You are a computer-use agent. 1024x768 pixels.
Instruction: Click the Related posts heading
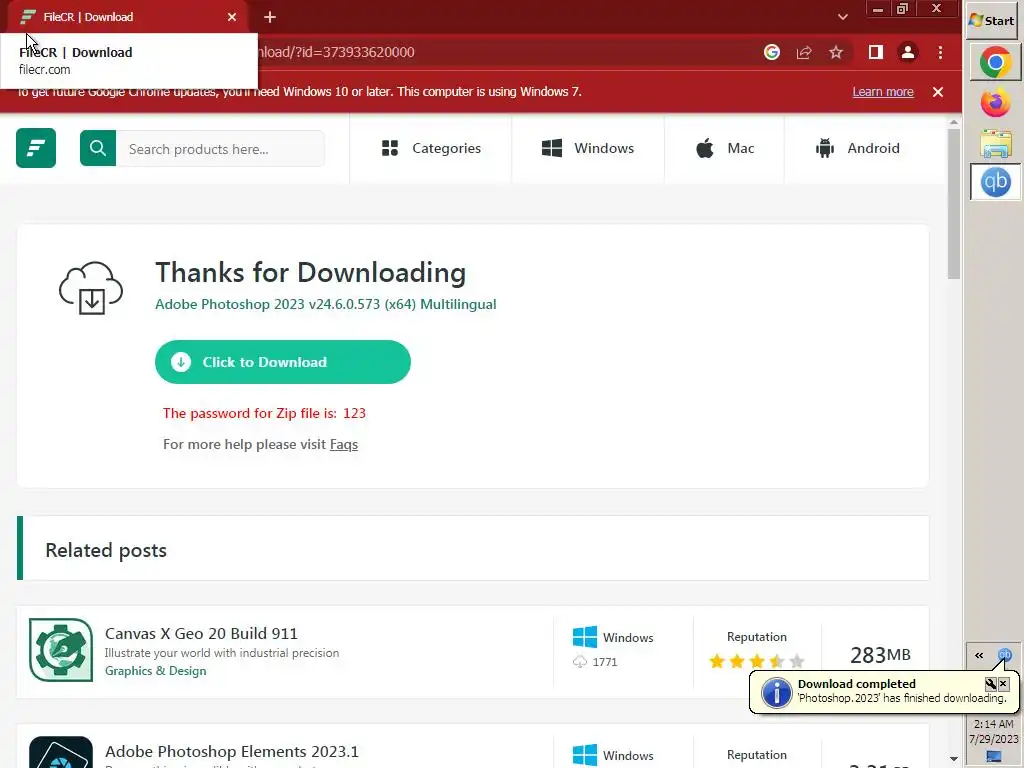106,551
